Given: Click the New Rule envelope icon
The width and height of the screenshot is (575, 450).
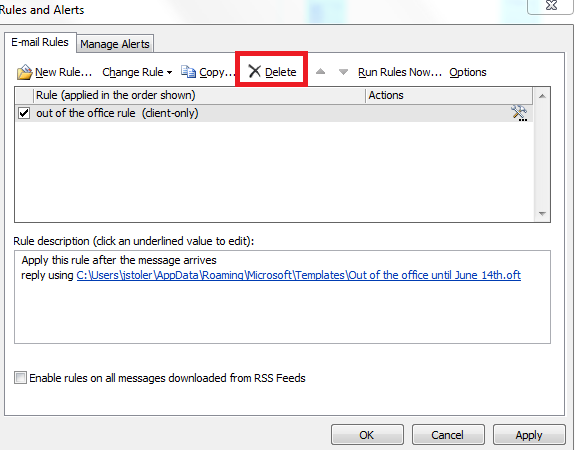Looking at the screenshot, I should point(24,72).
